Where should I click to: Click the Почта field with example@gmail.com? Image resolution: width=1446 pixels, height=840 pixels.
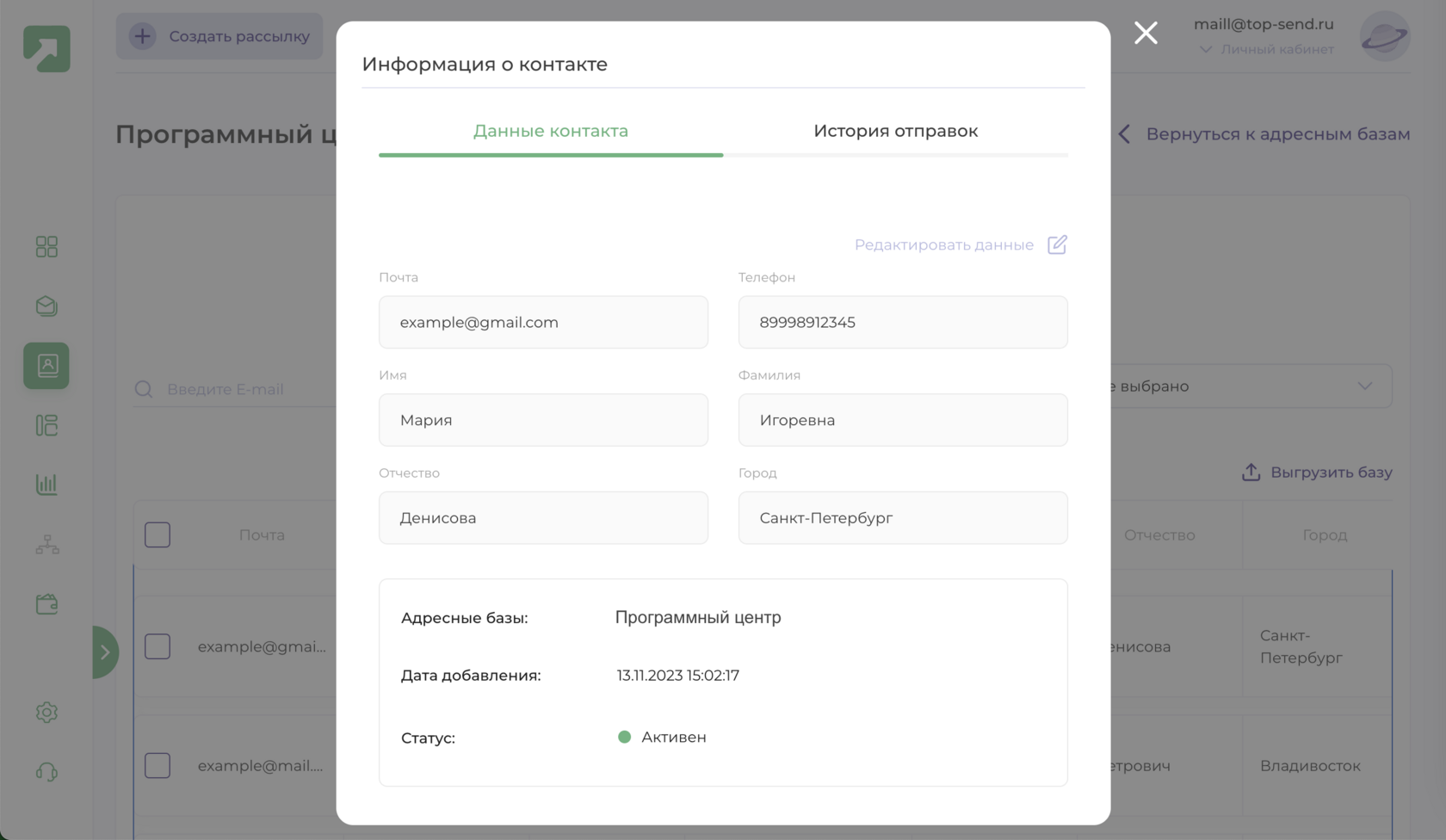click(x=543, y=322)
